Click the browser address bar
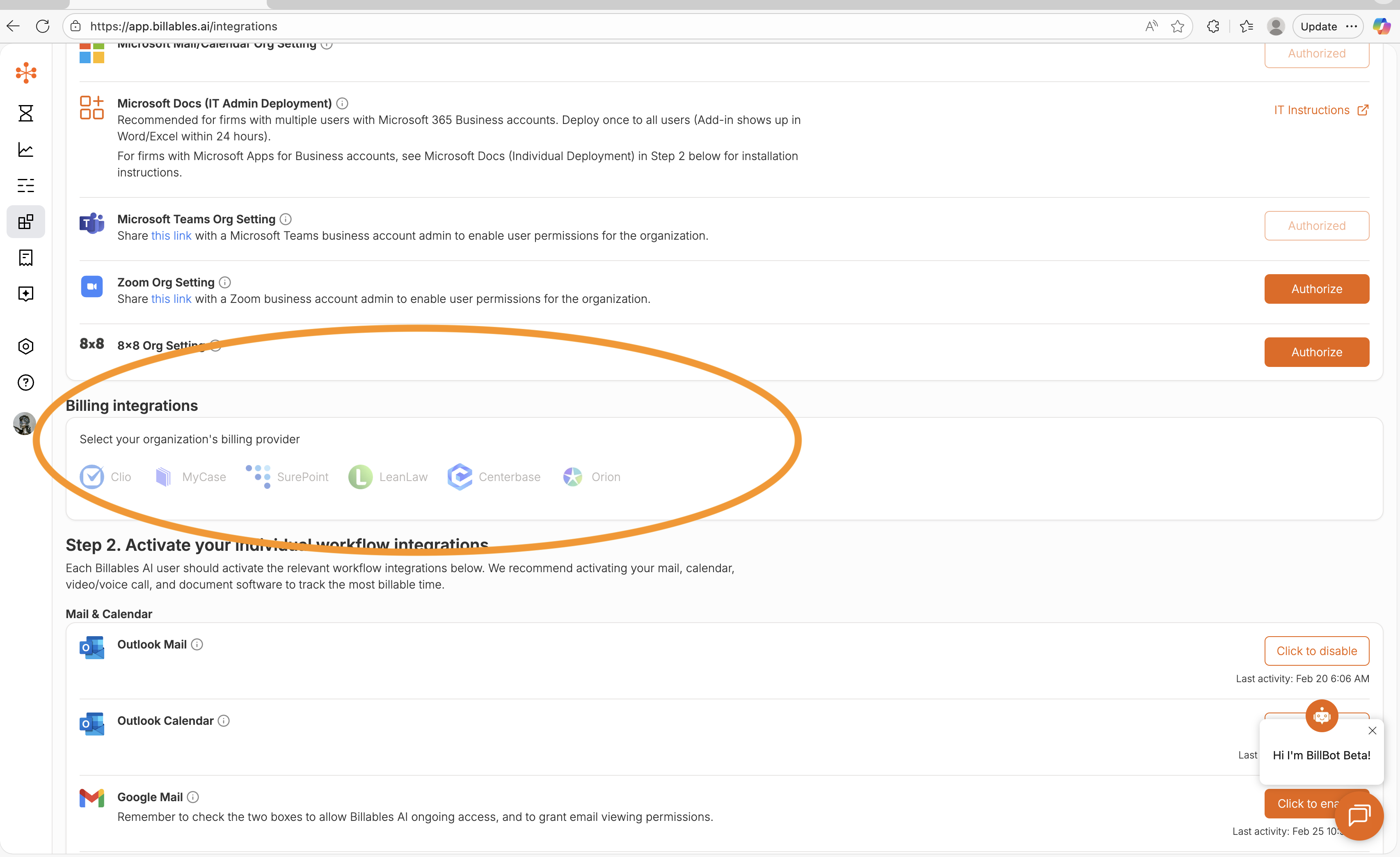The width and height of the screenshot is (1400, 857). (568, 26)
